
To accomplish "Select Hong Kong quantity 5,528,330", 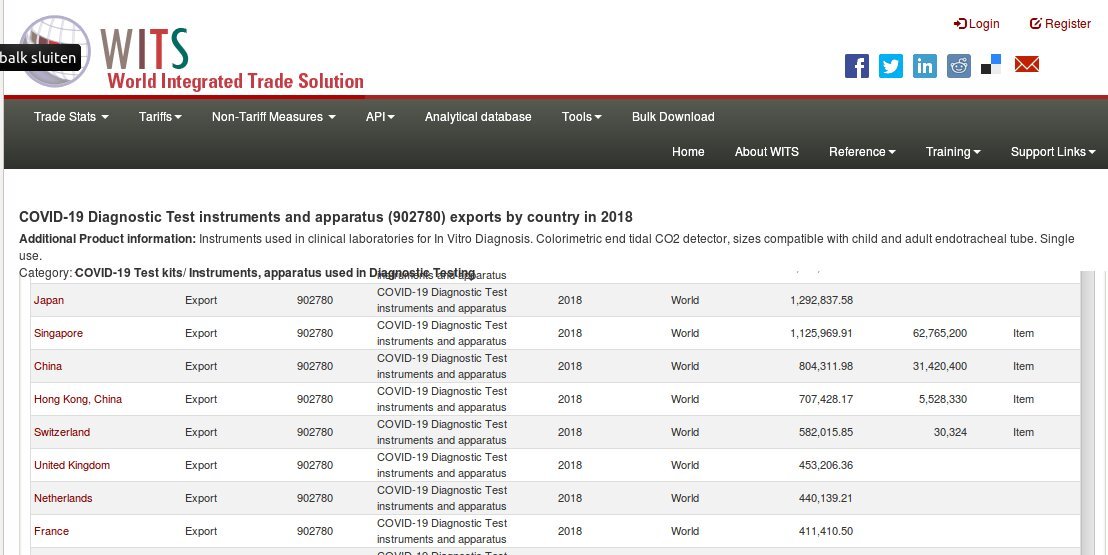I will pos(943,399).
